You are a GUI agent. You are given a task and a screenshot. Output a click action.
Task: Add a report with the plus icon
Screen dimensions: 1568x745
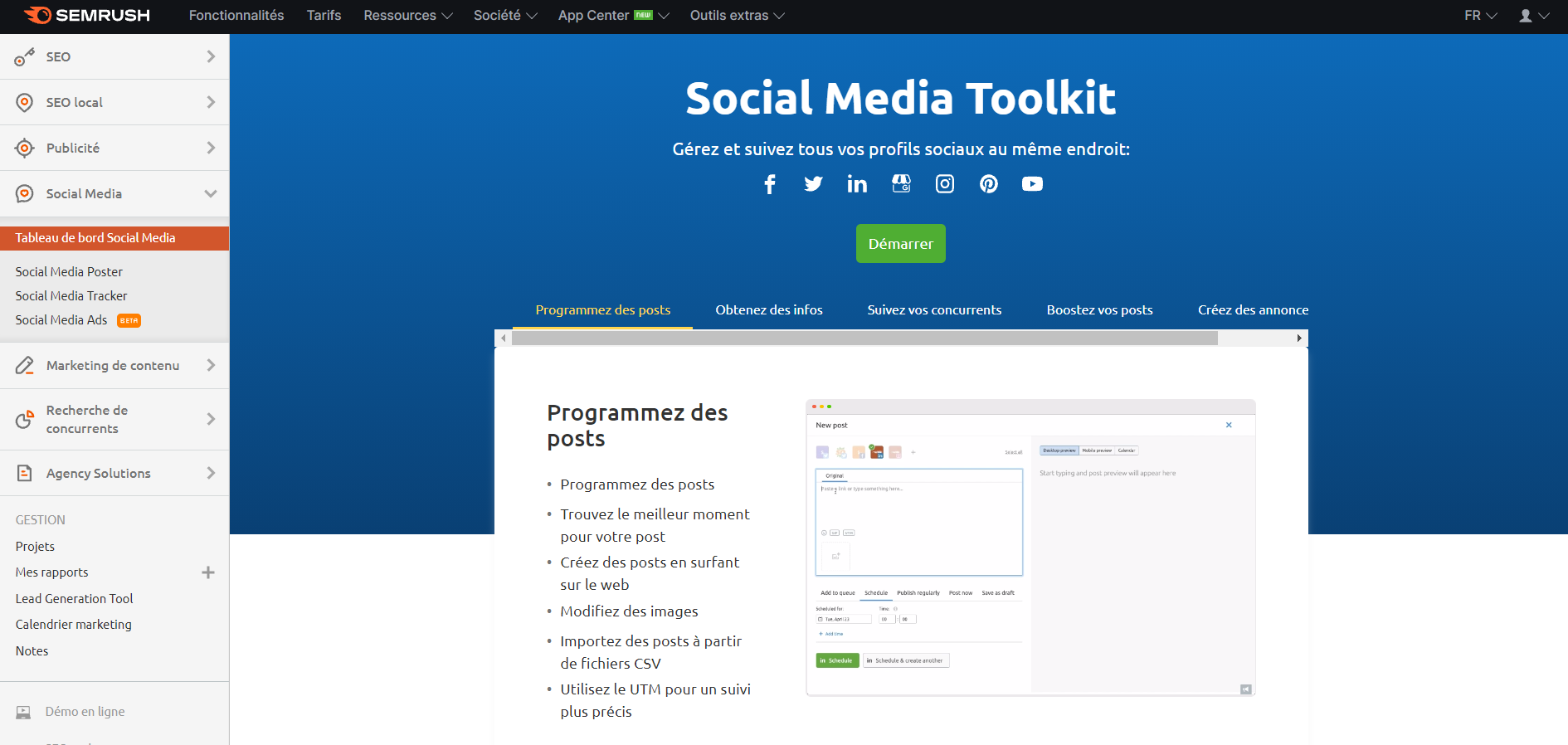[208, 572]
